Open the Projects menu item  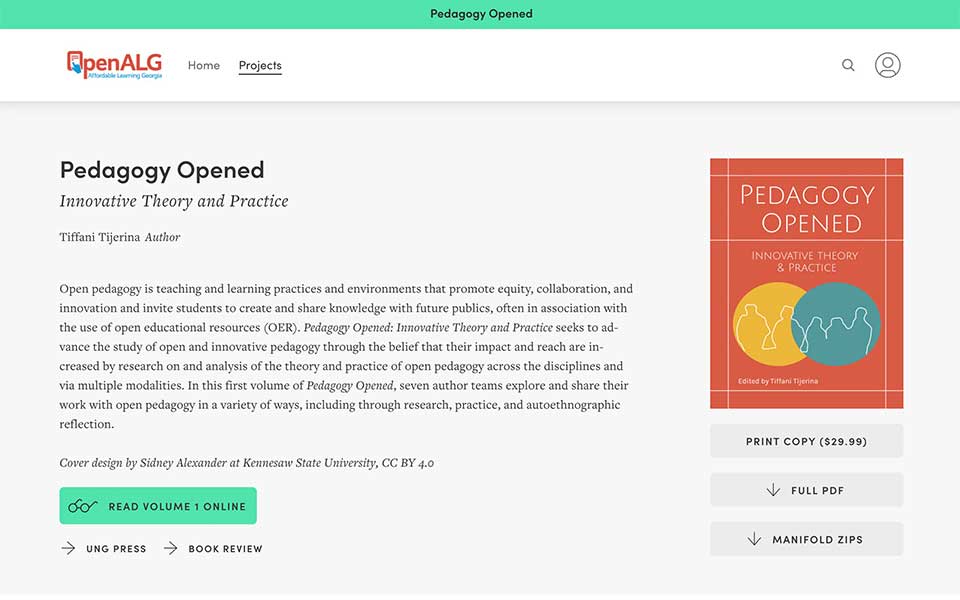click(260, 66)
